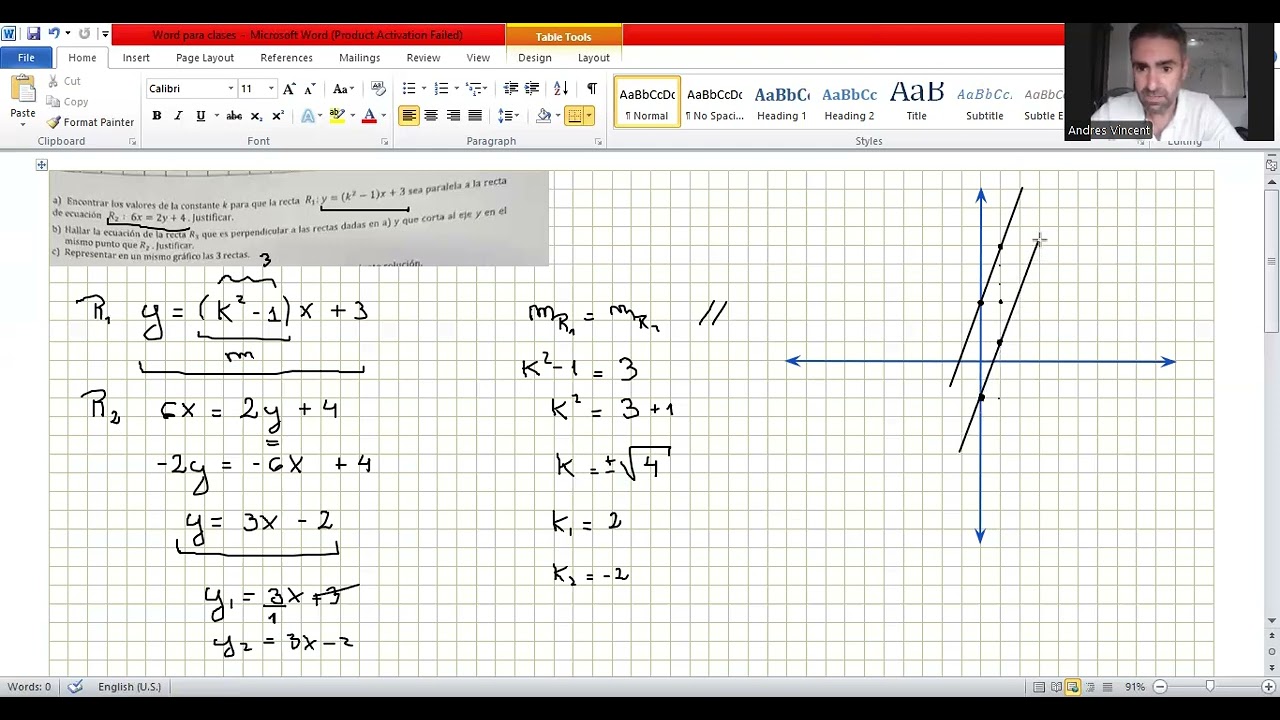Click the Words: 0 count in status bar
The height and width of the screenshot is (720, 1280).
[x=29, y=687]
